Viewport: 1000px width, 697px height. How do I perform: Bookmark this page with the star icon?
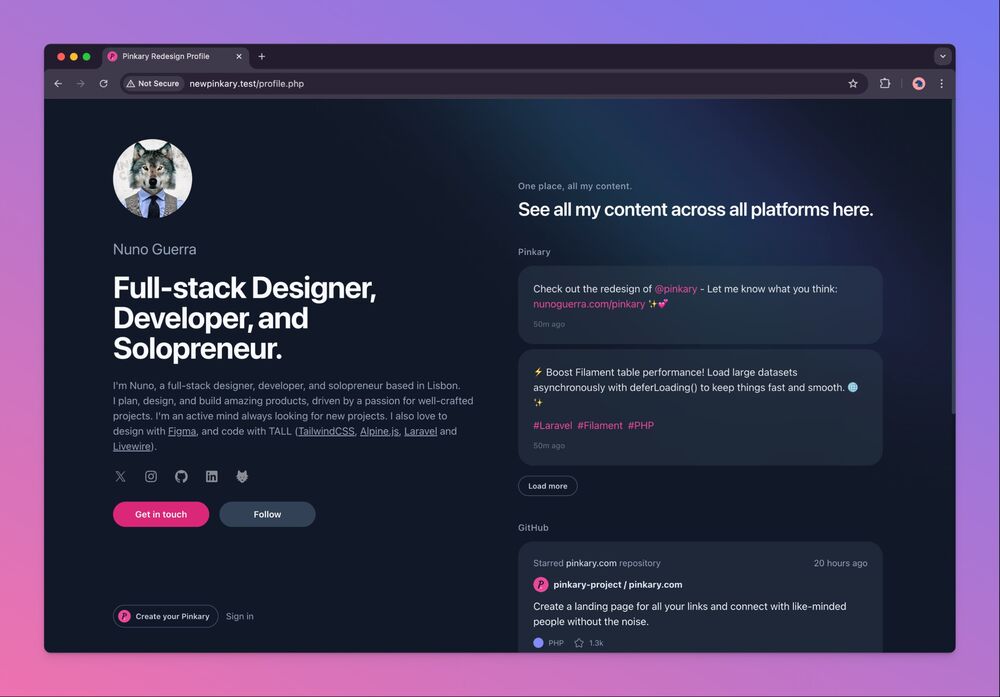[853, 84]
